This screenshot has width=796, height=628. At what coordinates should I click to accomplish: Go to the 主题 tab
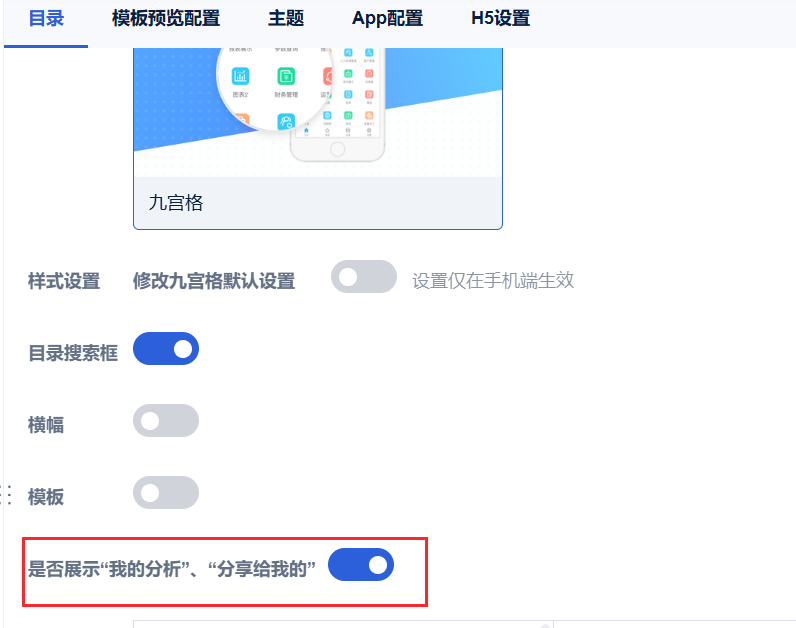286,19
